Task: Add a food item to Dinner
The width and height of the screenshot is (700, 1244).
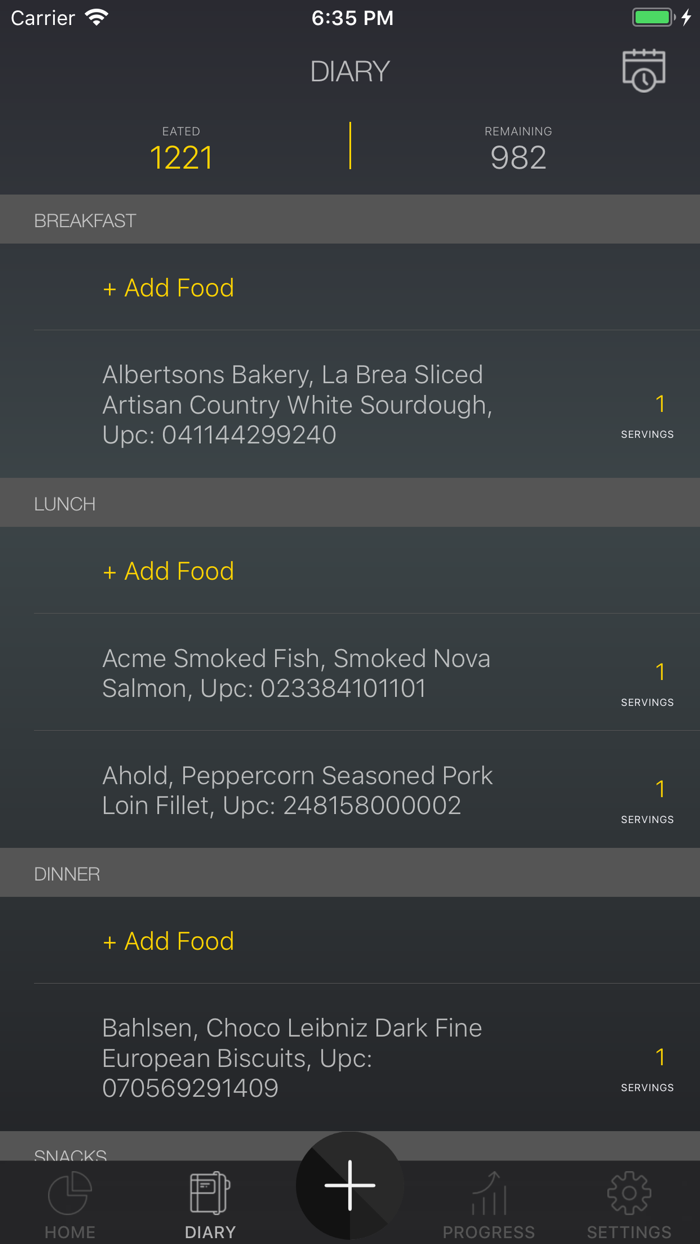Action: [168, 941]
